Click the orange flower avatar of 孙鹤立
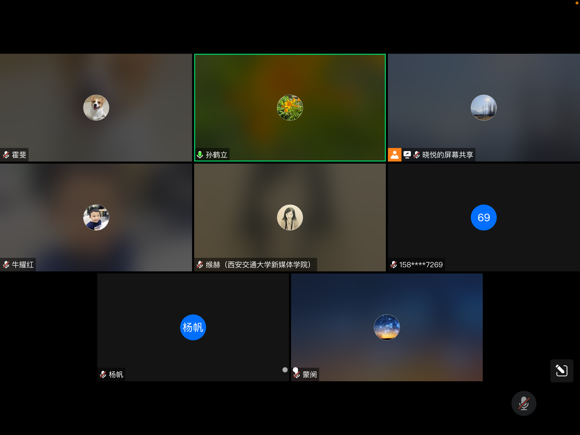580x435 pixels. pos(290,108)
